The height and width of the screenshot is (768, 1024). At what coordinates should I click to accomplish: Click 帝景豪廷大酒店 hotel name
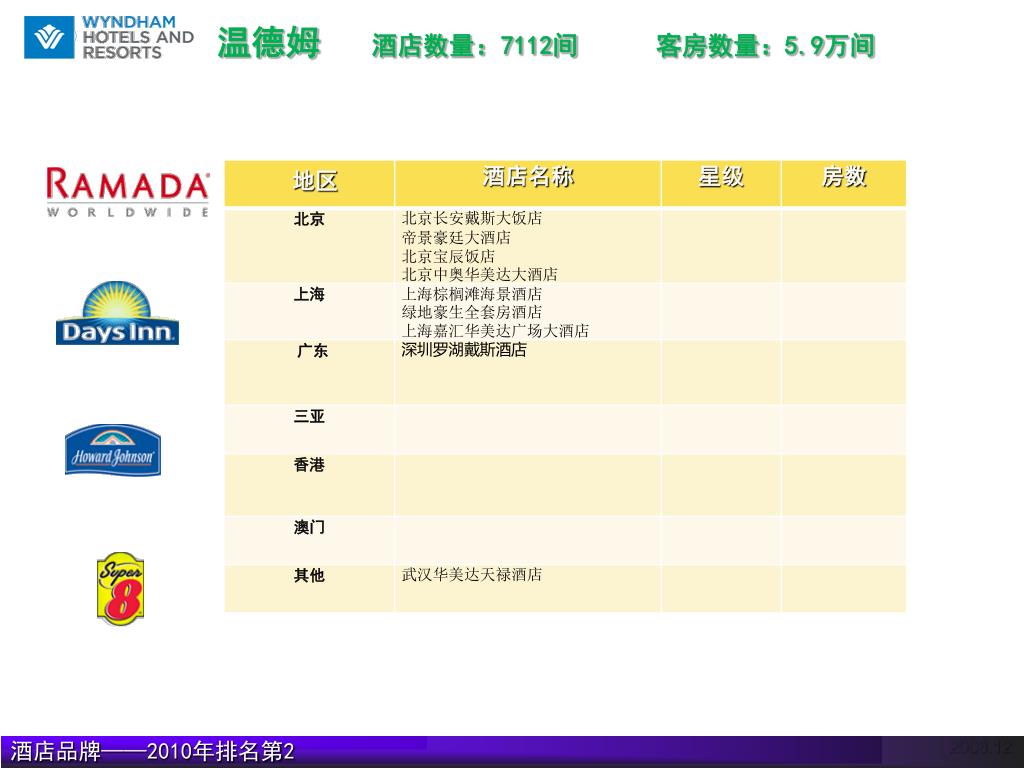456,238
